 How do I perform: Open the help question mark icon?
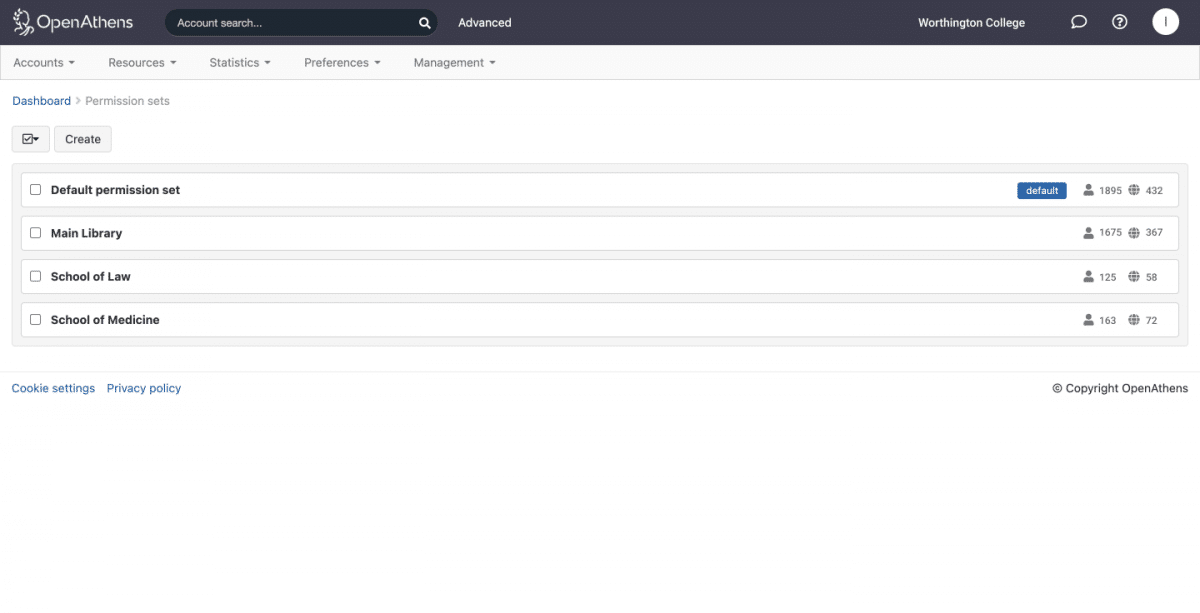pos(1120,22)
